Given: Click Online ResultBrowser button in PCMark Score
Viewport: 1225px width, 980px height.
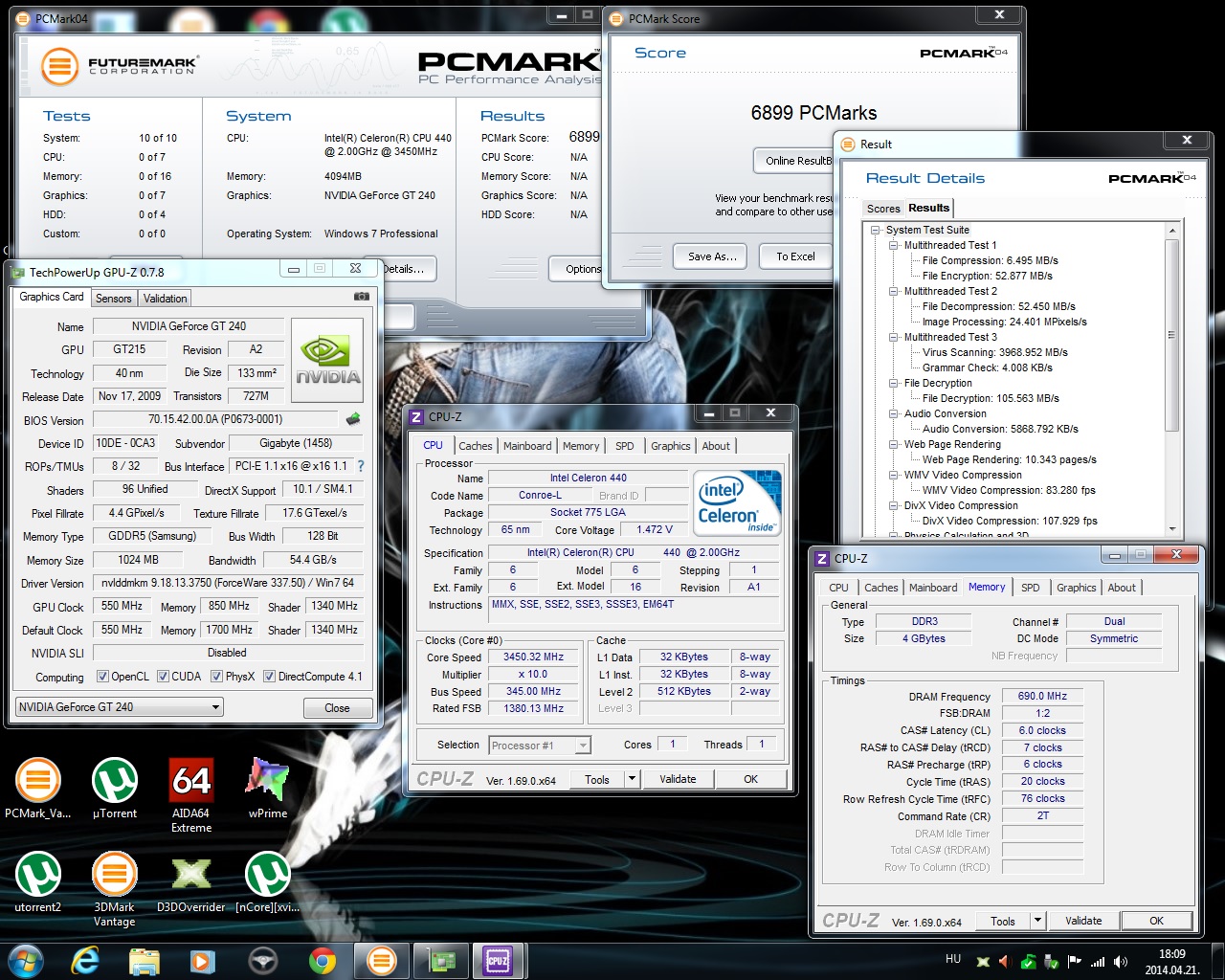Looking at the screenshot, I should [794, 161].
